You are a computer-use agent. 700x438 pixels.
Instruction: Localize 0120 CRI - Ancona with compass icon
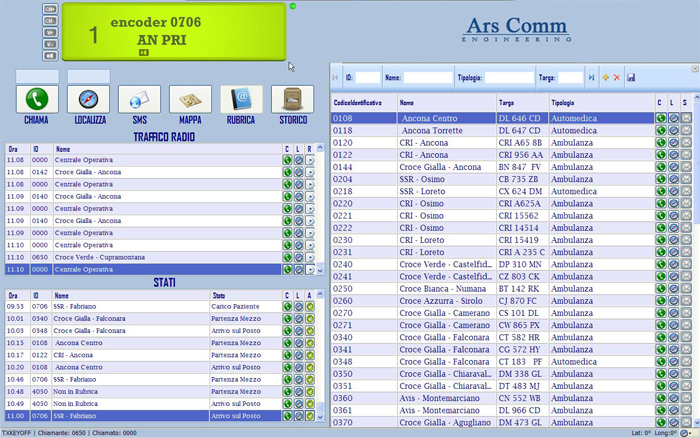point(674,142)
